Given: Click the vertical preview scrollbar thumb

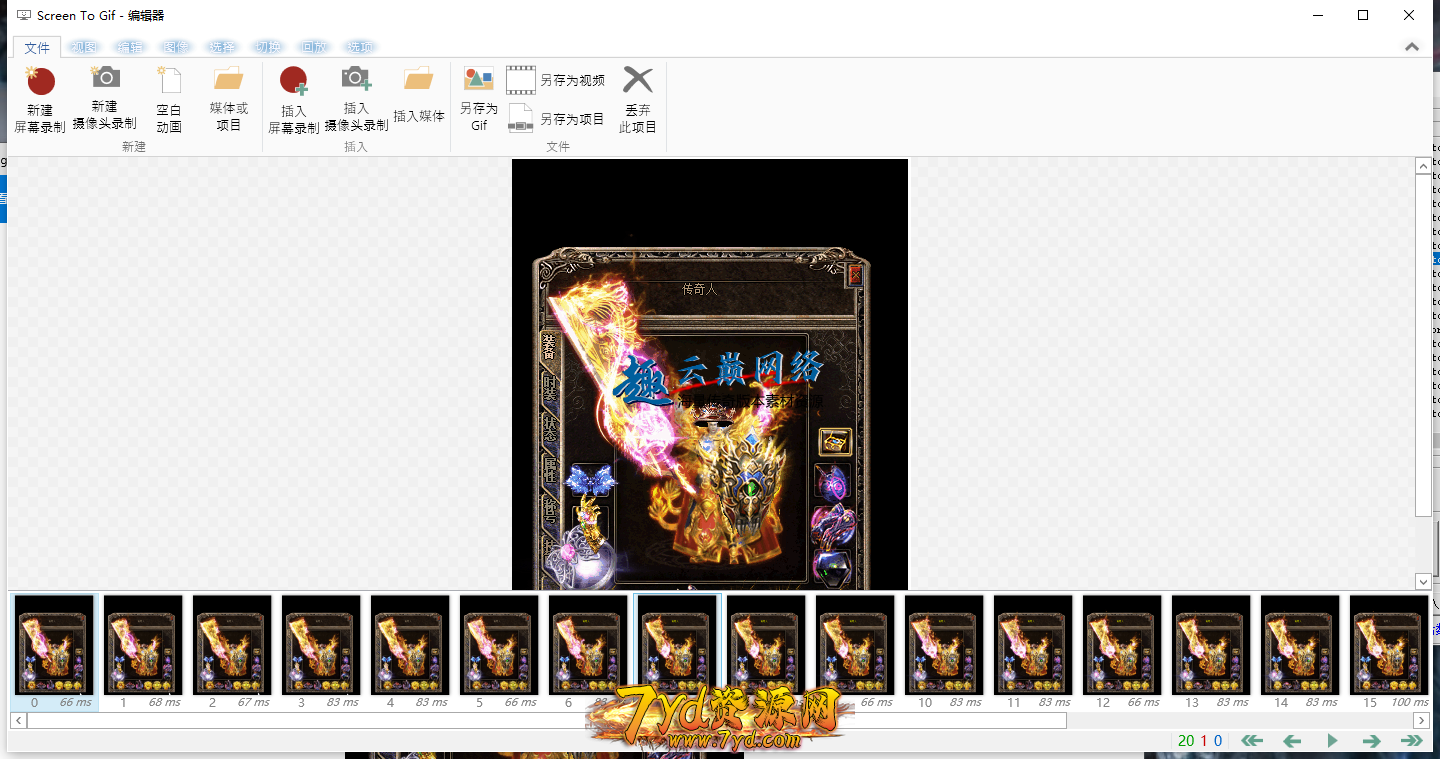Looking at the screenshot, I should click(x=1423, y=346).
